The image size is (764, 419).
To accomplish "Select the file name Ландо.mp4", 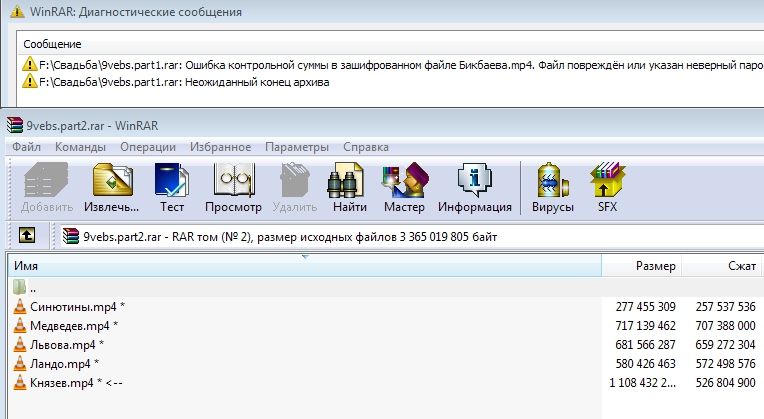I will (x=60, y=363).
